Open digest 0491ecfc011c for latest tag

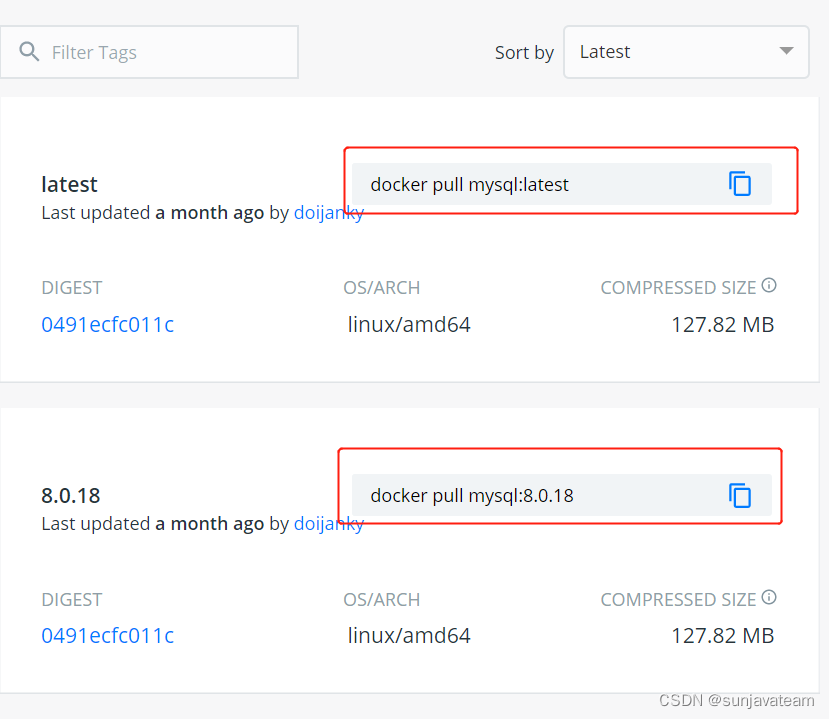click(107, 325)
